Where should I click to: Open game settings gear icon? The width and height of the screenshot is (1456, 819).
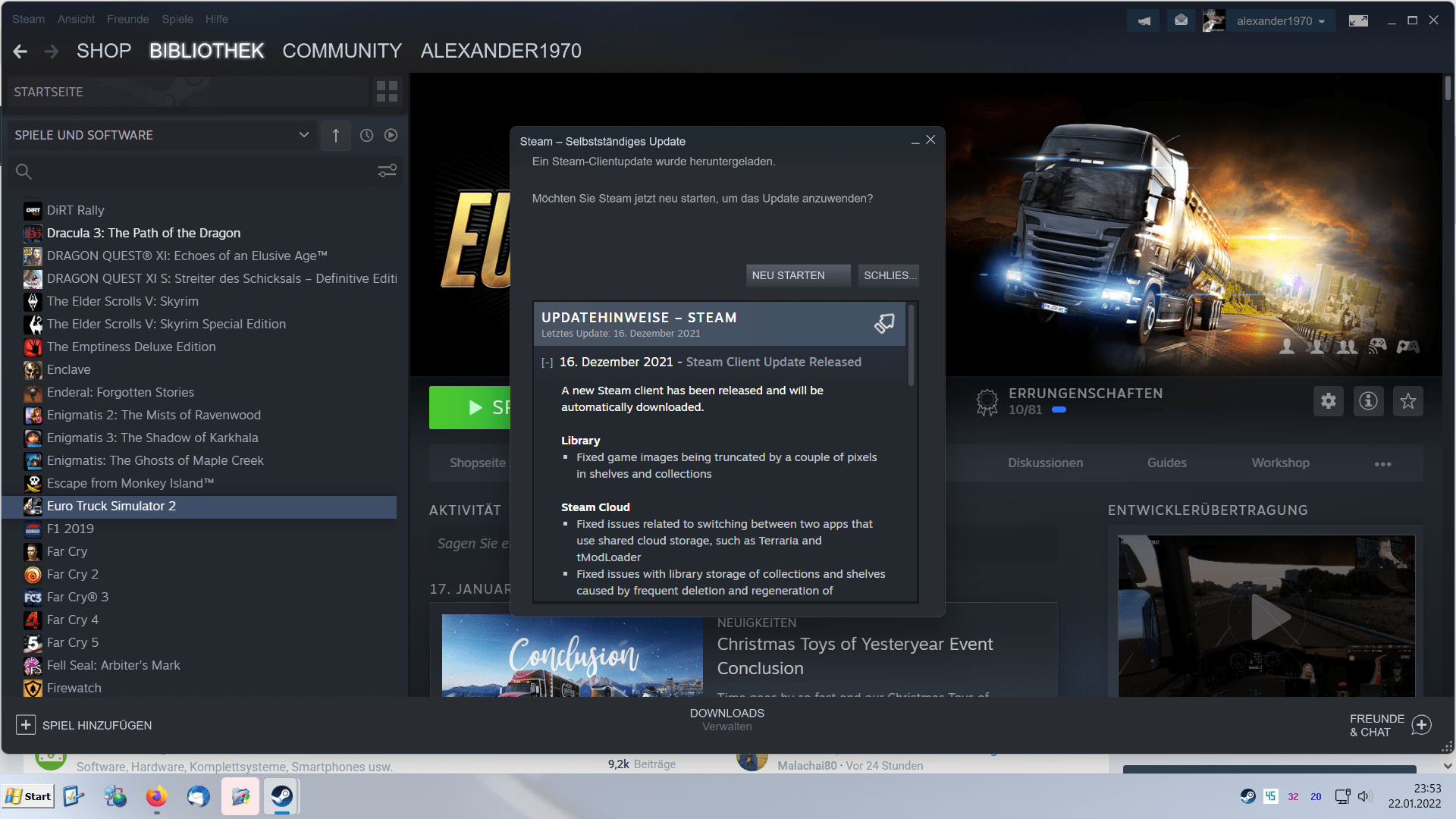click(x=1329, y=401)
